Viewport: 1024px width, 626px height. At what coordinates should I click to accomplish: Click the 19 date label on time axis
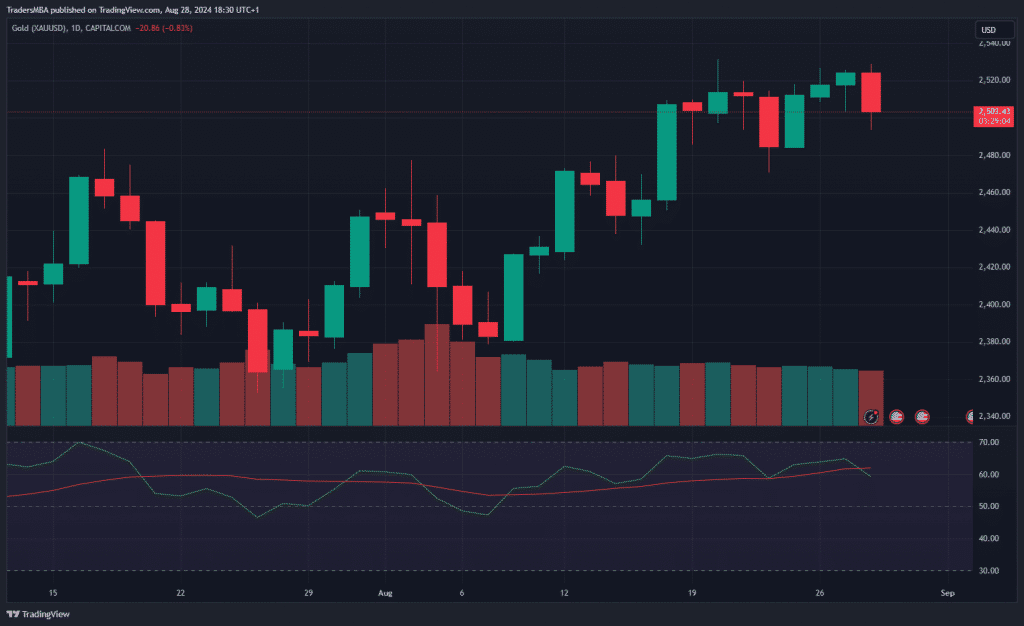click(692, 593)
